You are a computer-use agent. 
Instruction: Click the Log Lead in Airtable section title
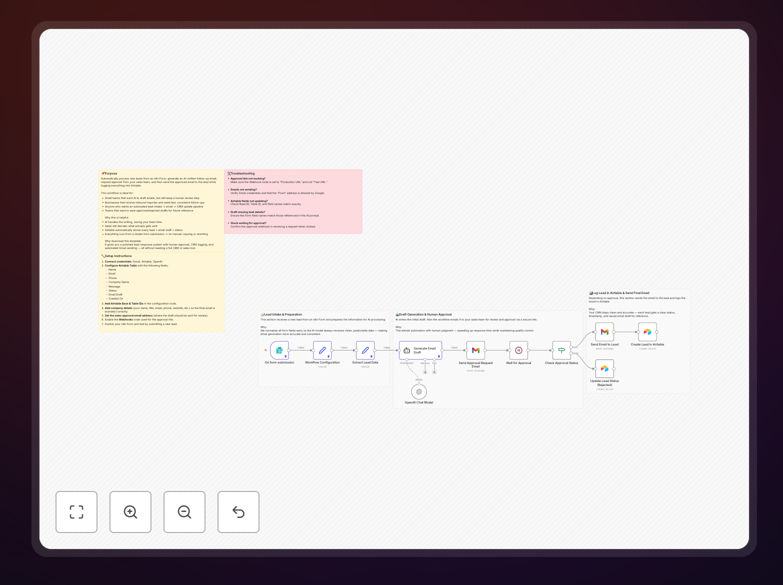pos(620,293)
